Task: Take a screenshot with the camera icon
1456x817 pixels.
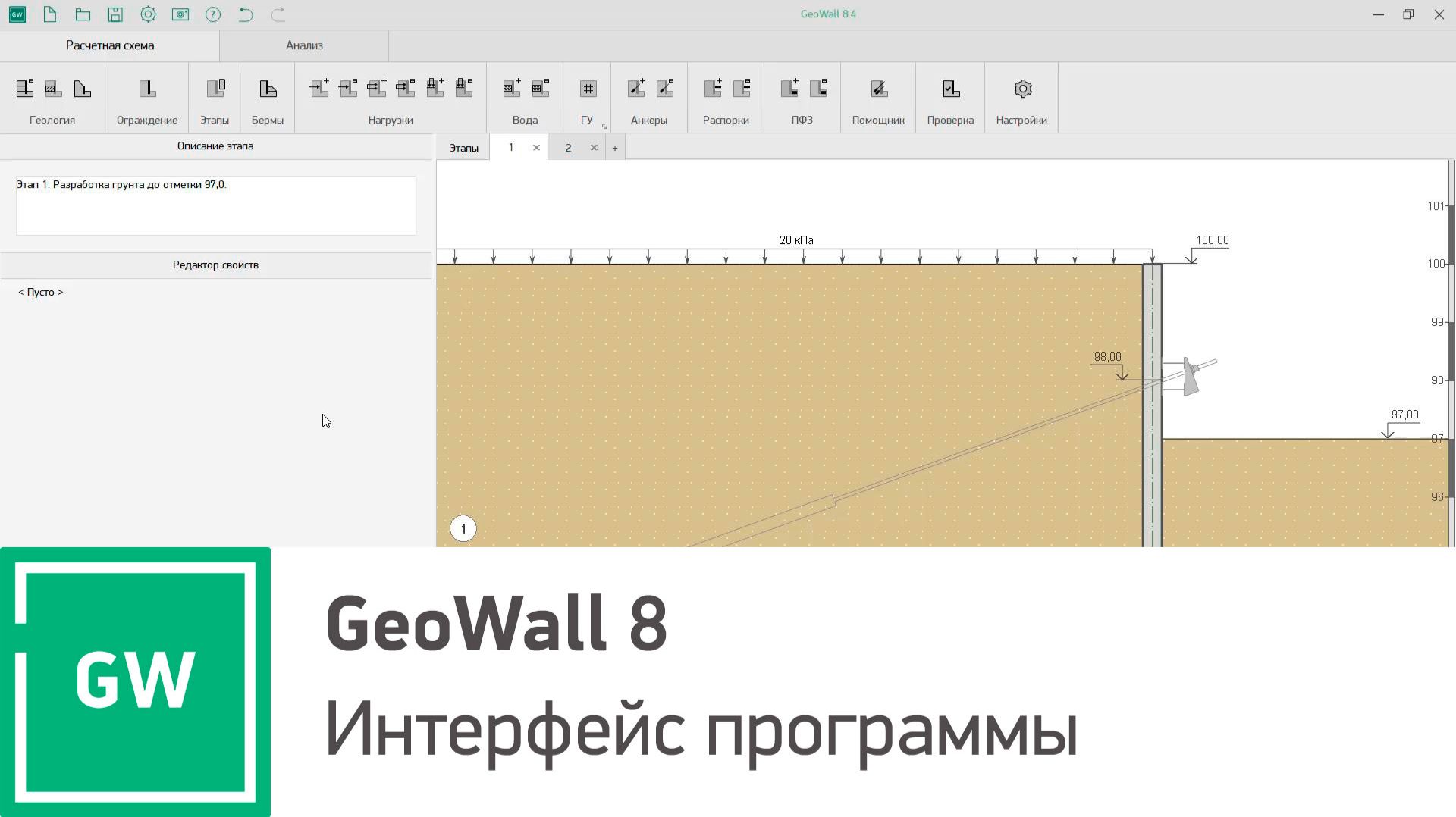Action: (x=180, y=14)
